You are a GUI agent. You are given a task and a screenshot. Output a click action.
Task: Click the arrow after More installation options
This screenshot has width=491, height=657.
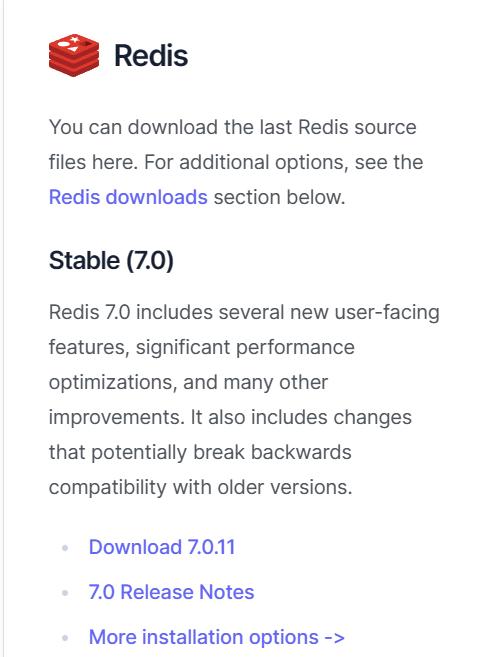point(334,638)
